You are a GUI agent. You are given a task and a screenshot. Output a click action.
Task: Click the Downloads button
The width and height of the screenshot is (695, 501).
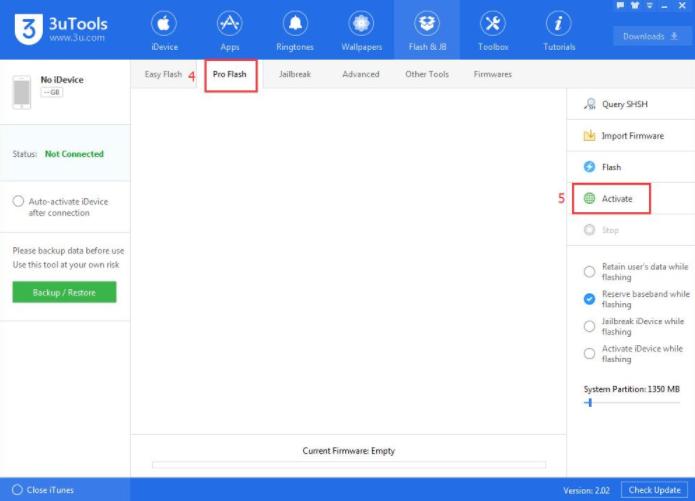(650, 36)
